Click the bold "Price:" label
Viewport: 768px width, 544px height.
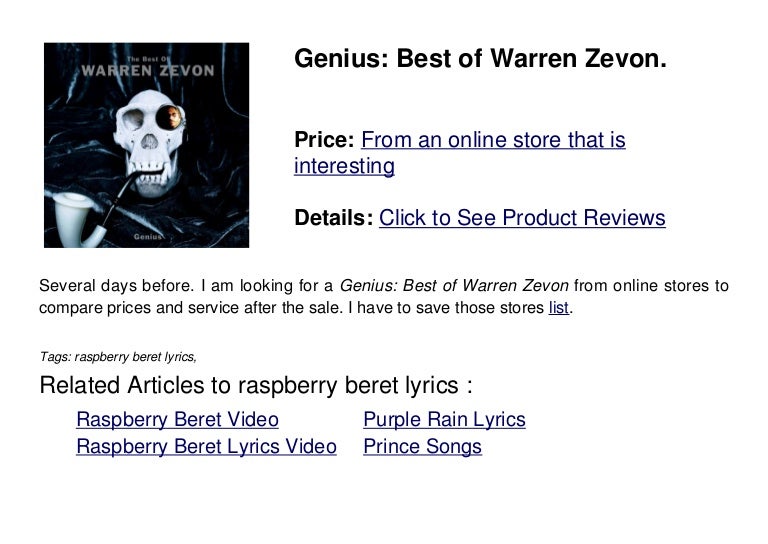pos(324,141)
